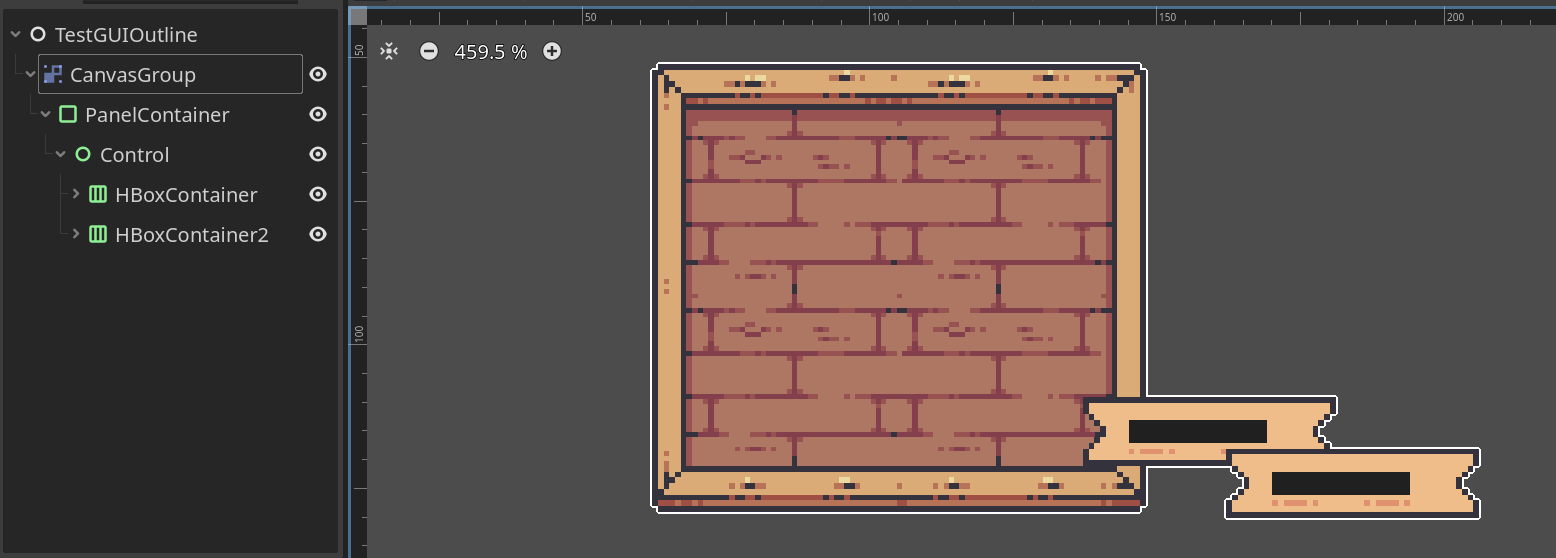This screenshot has height=558, width=1556.
Task: Hide the HBoxContainer node
Action: (x=318, y=195)
